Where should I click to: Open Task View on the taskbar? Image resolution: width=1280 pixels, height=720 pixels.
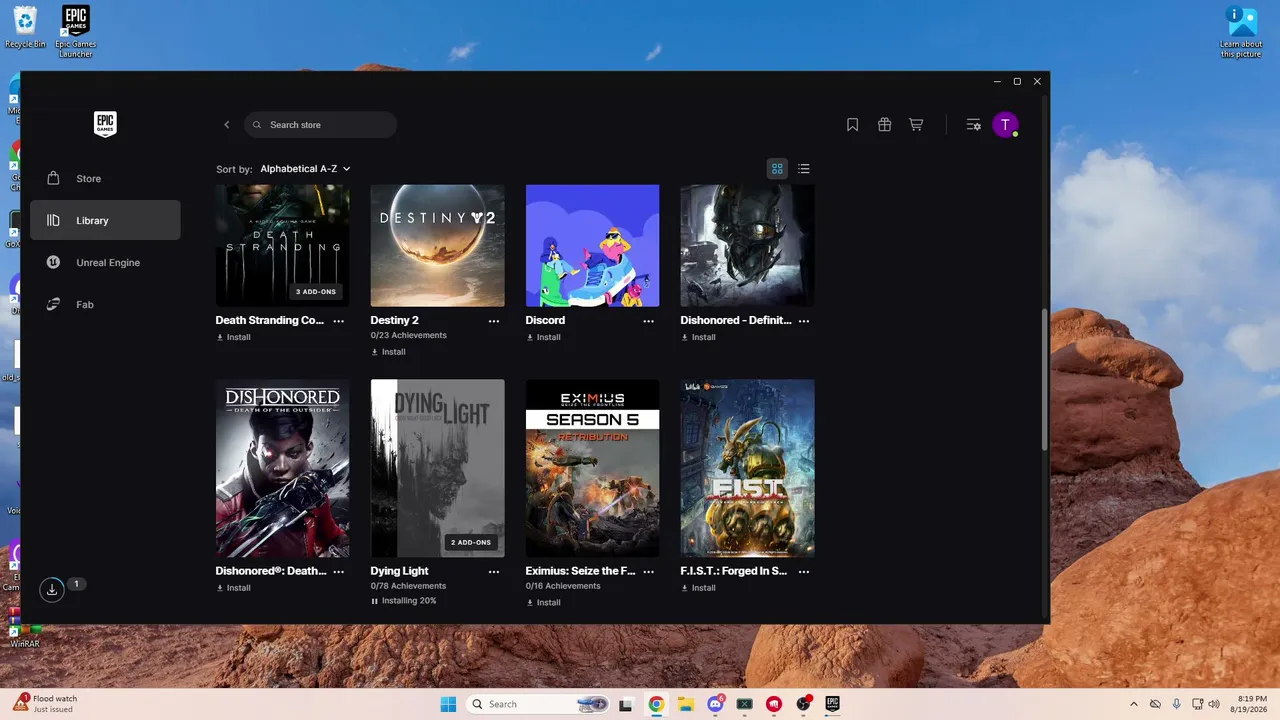coord(626,704)
